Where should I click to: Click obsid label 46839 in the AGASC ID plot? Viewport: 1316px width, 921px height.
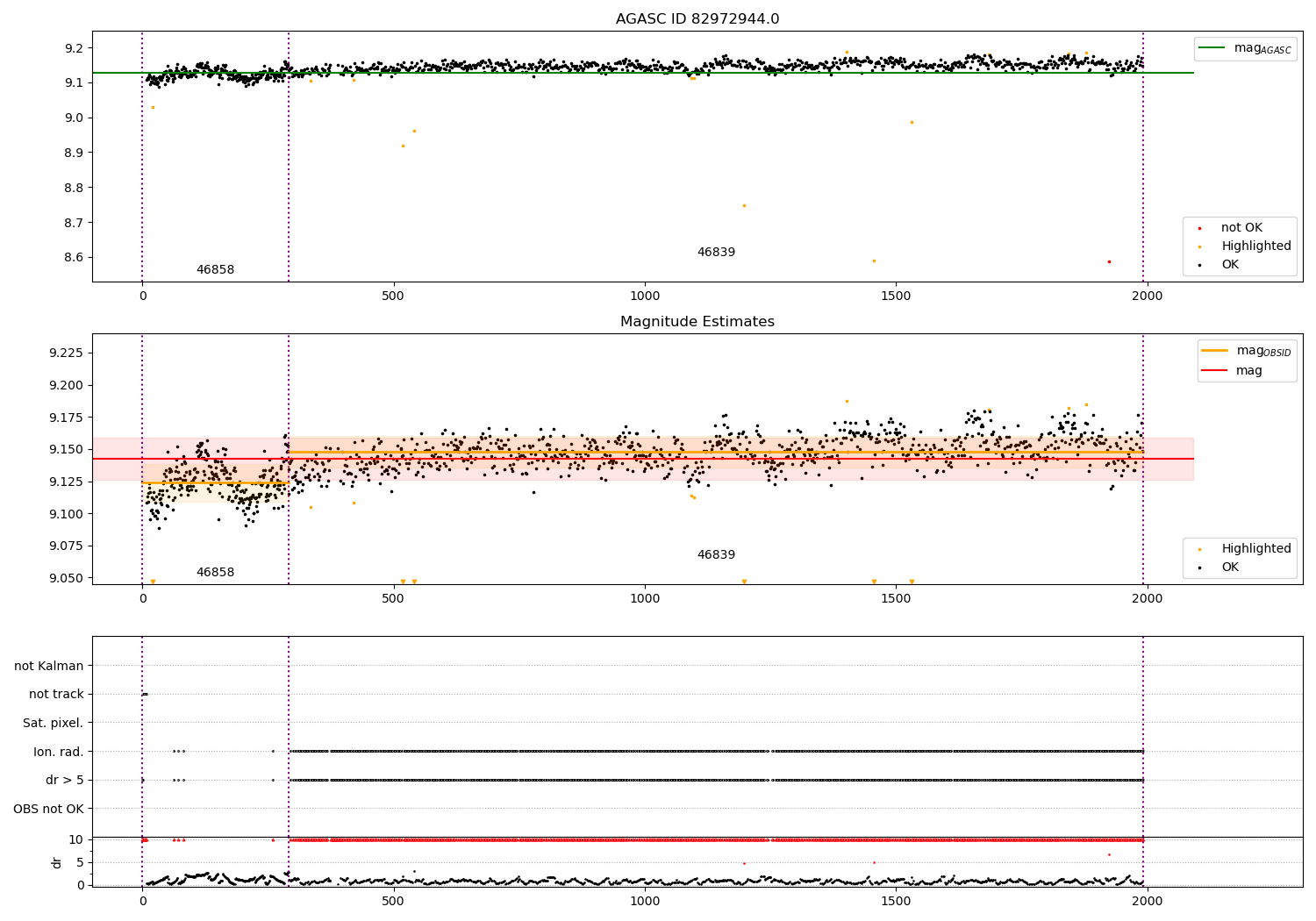click(716, 253)
